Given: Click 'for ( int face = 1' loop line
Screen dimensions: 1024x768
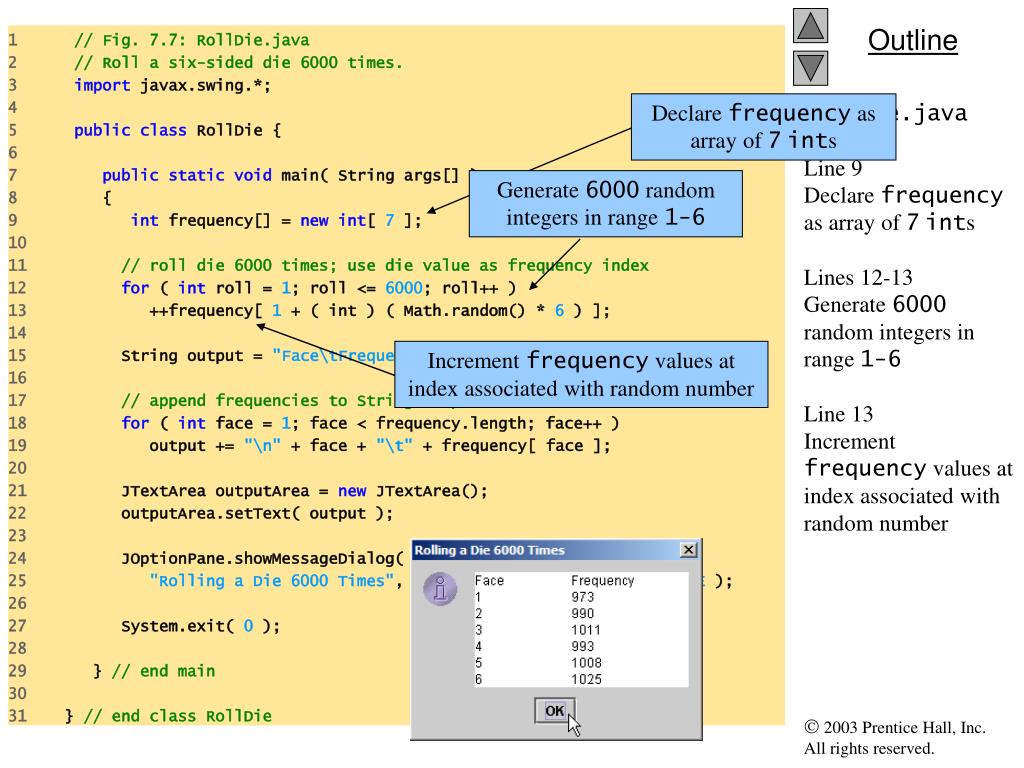Looking at the screenshot, I should (x=370, y=423).
